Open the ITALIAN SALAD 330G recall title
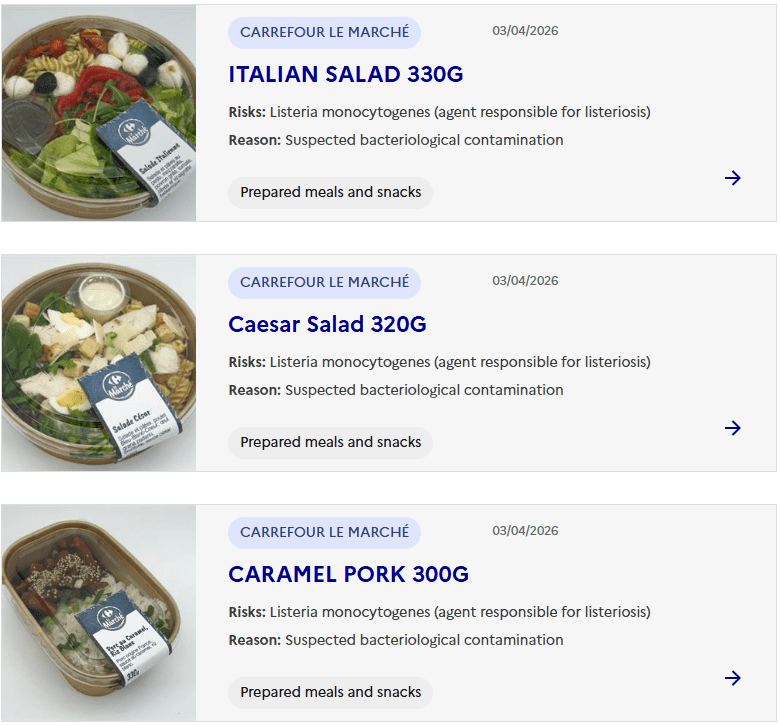The height and width of the screenshot is (725, 780). (346, 75)
